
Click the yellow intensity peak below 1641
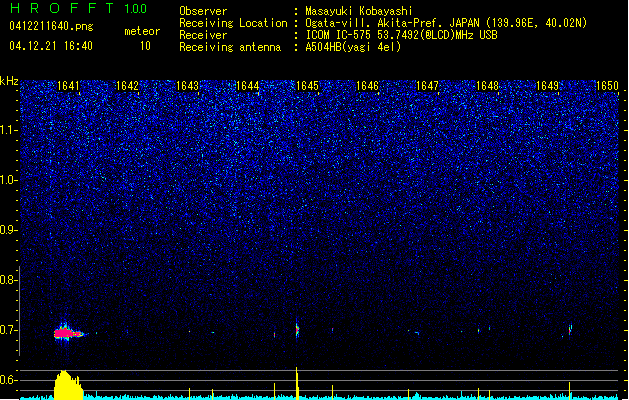[68, 385]
